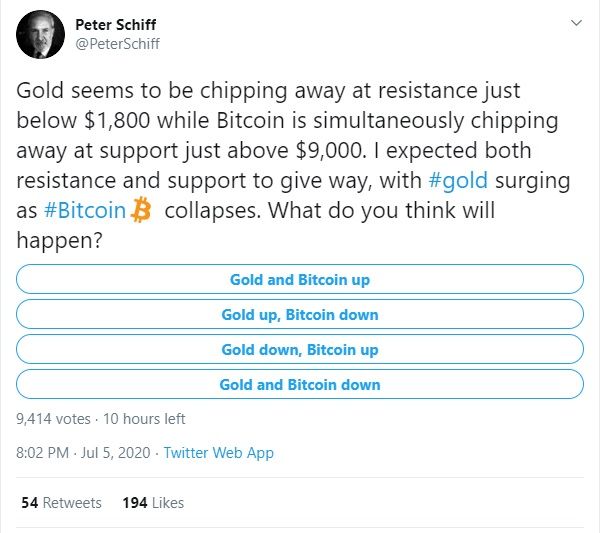Open the tweet options chevron menu
This screenshot has height=533, width=601.
click(x=575, y=22)
